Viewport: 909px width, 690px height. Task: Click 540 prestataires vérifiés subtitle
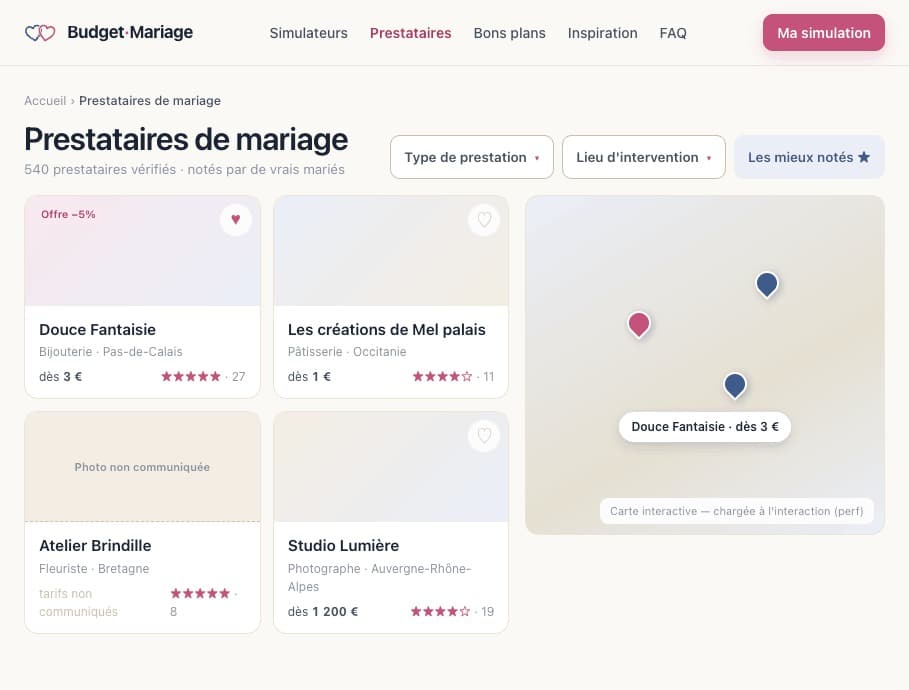pos(184,169)
